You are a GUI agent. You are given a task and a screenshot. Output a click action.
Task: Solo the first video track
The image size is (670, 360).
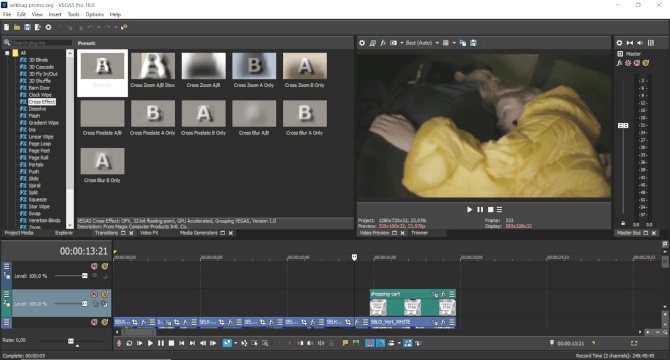click(105, 266)
